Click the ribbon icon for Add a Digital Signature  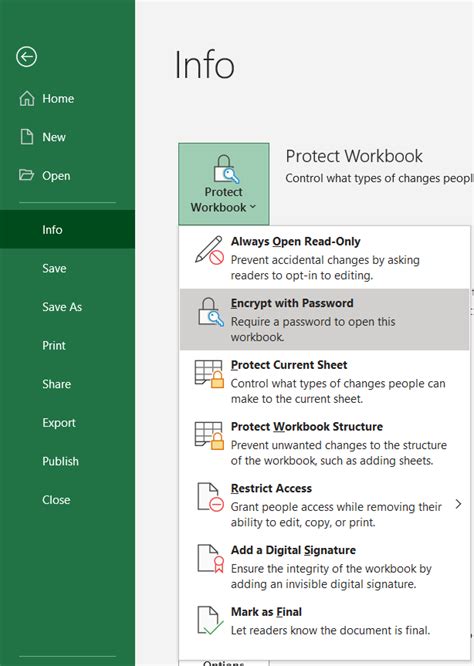tap(210, 559)
